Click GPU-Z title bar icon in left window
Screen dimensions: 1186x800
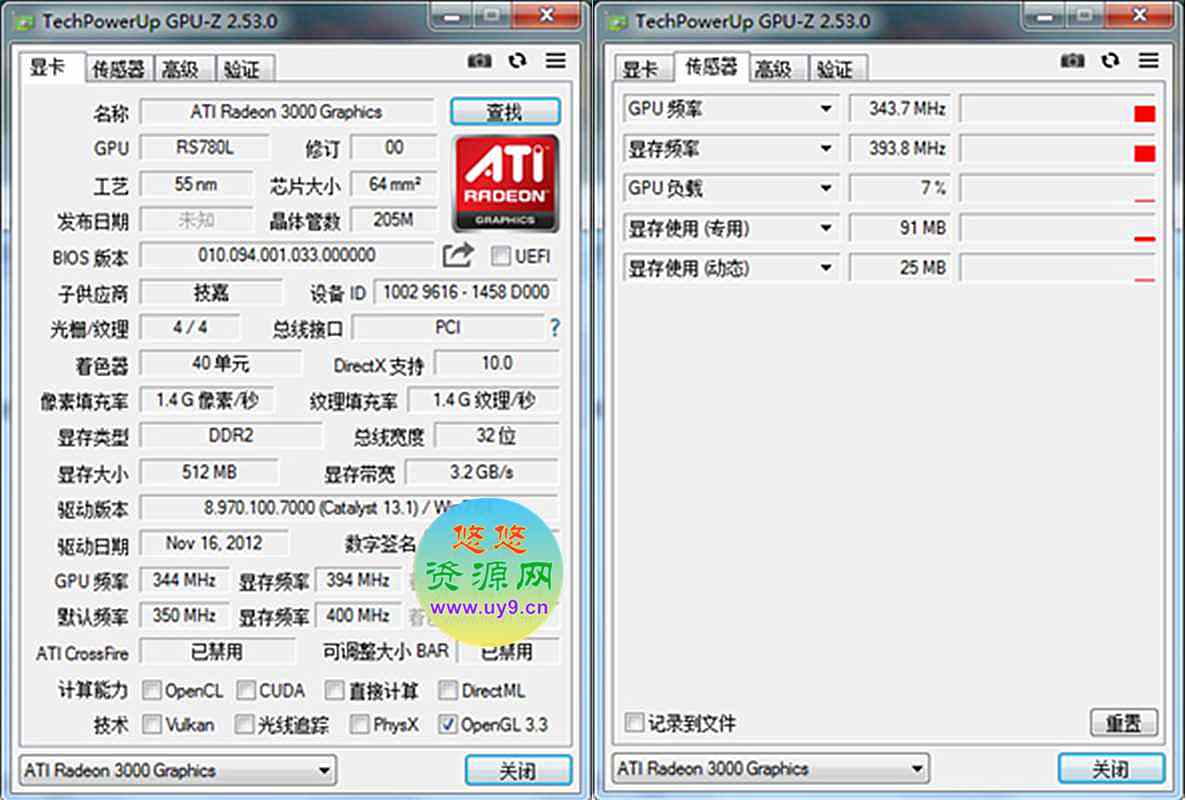25,22
